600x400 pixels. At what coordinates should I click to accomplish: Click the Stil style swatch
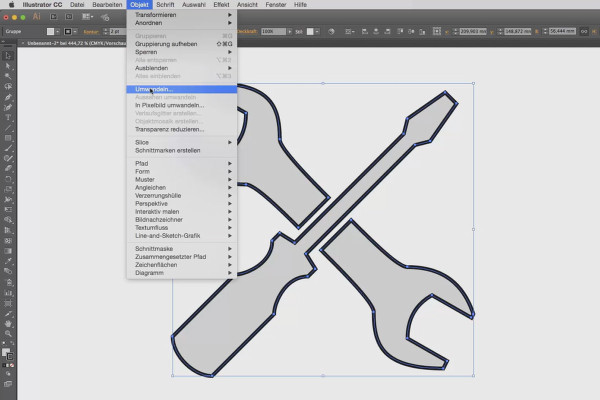pos(310,31)
